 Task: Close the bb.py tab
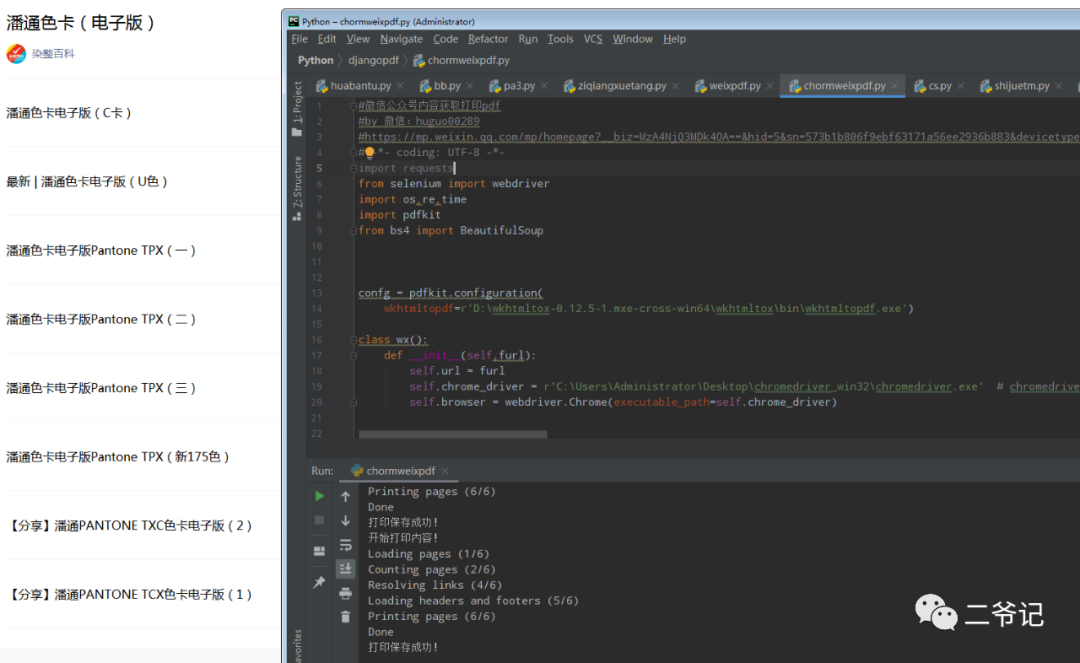470,86
